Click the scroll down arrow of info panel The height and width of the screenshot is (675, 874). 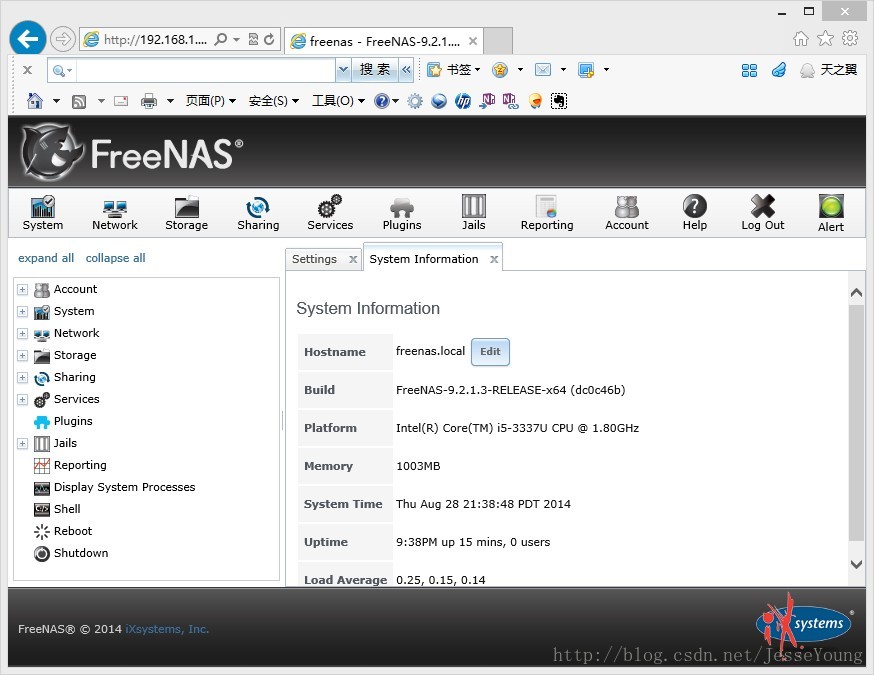857,564
